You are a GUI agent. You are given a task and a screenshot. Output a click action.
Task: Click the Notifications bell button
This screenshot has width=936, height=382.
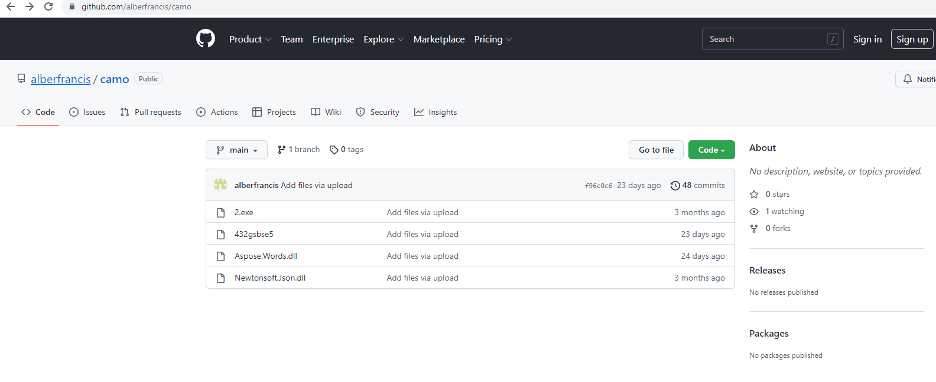click(x=916, y=79)
